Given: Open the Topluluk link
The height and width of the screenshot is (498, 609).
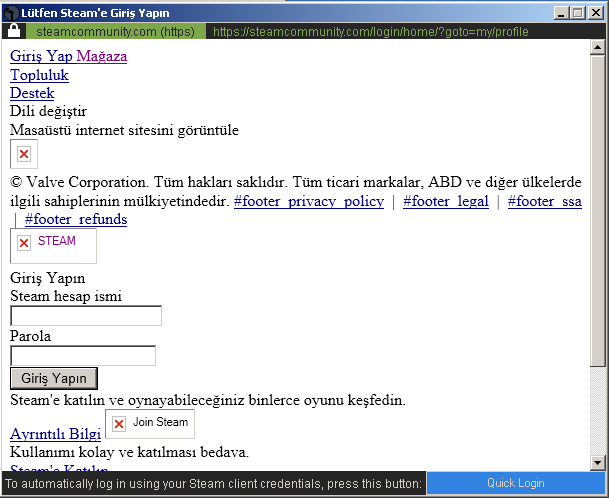Looking at the screenshot, I should click(39, 75).
